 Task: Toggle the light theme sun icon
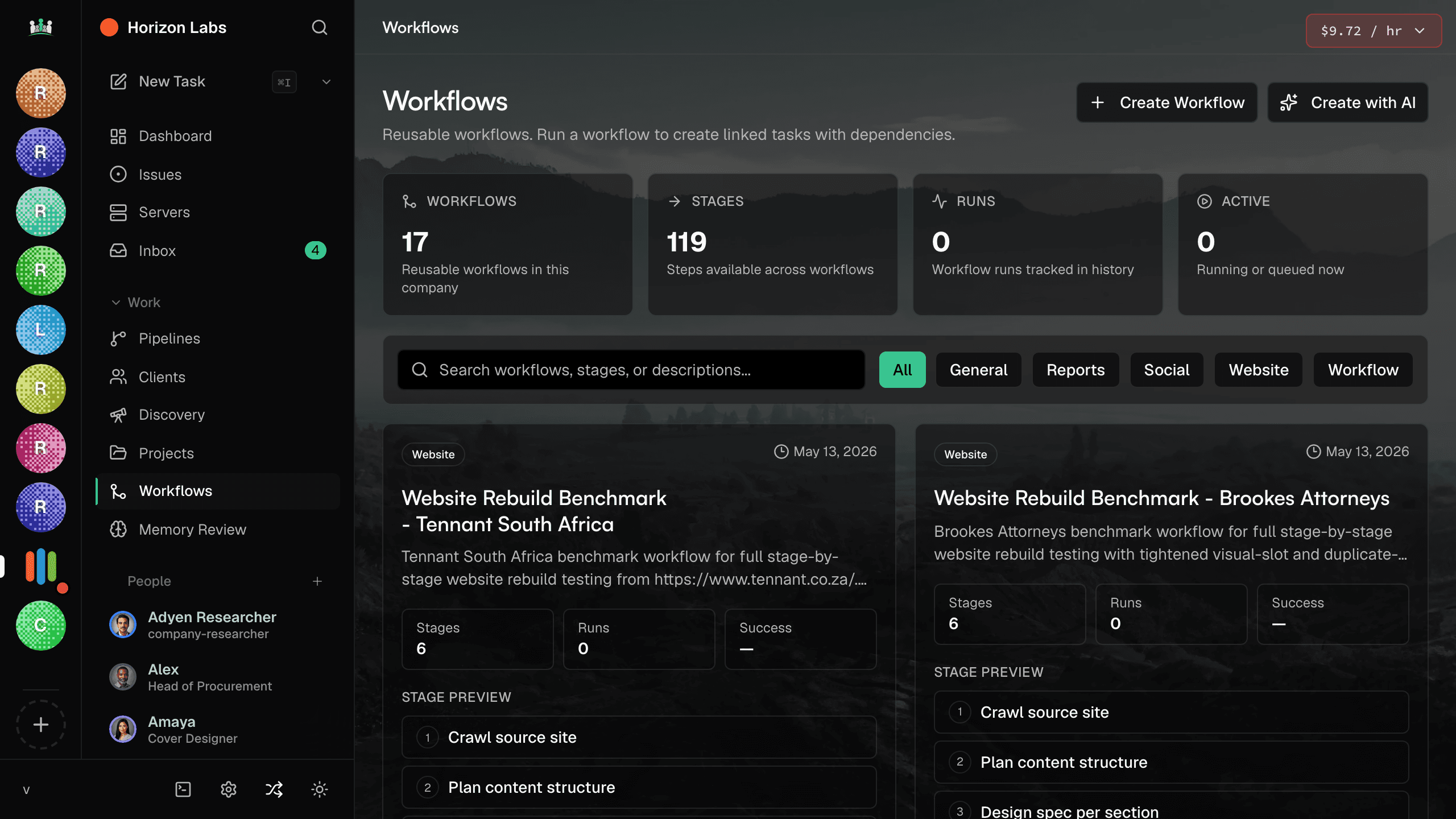[320, 789]
